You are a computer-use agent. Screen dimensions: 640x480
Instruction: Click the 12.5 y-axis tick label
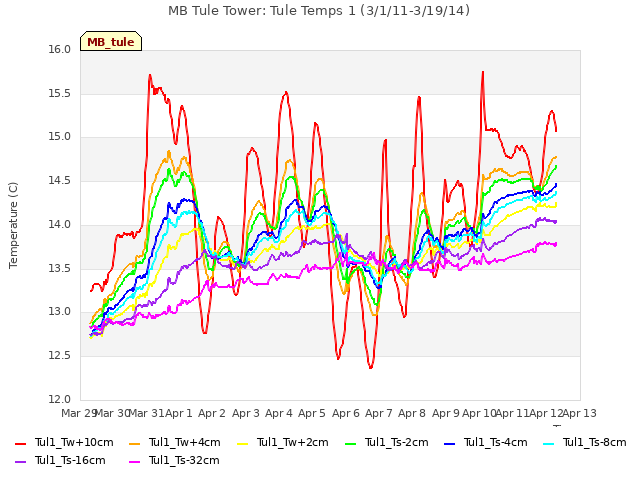coord(60,356)
